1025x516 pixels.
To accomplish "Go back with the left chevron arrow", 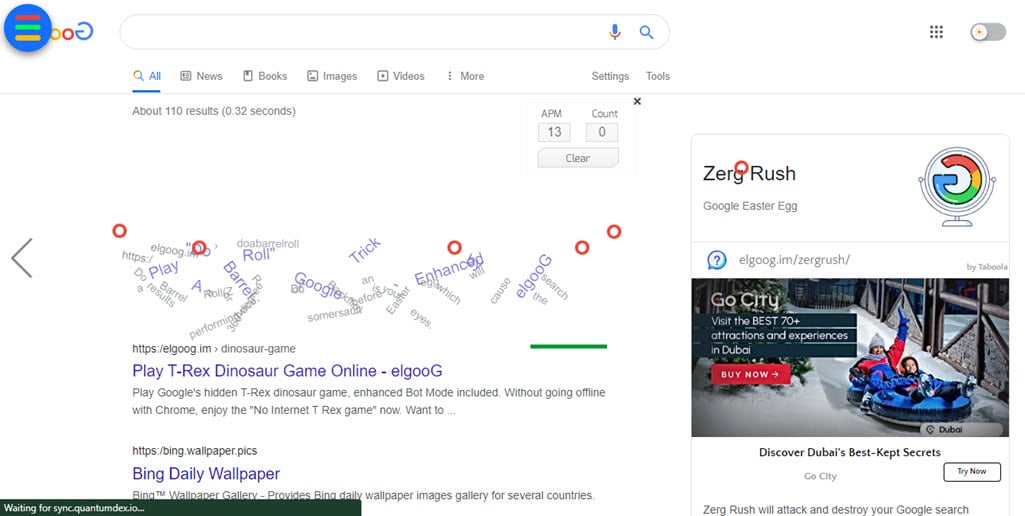I will pyautogui.click(x=22, y=258).
